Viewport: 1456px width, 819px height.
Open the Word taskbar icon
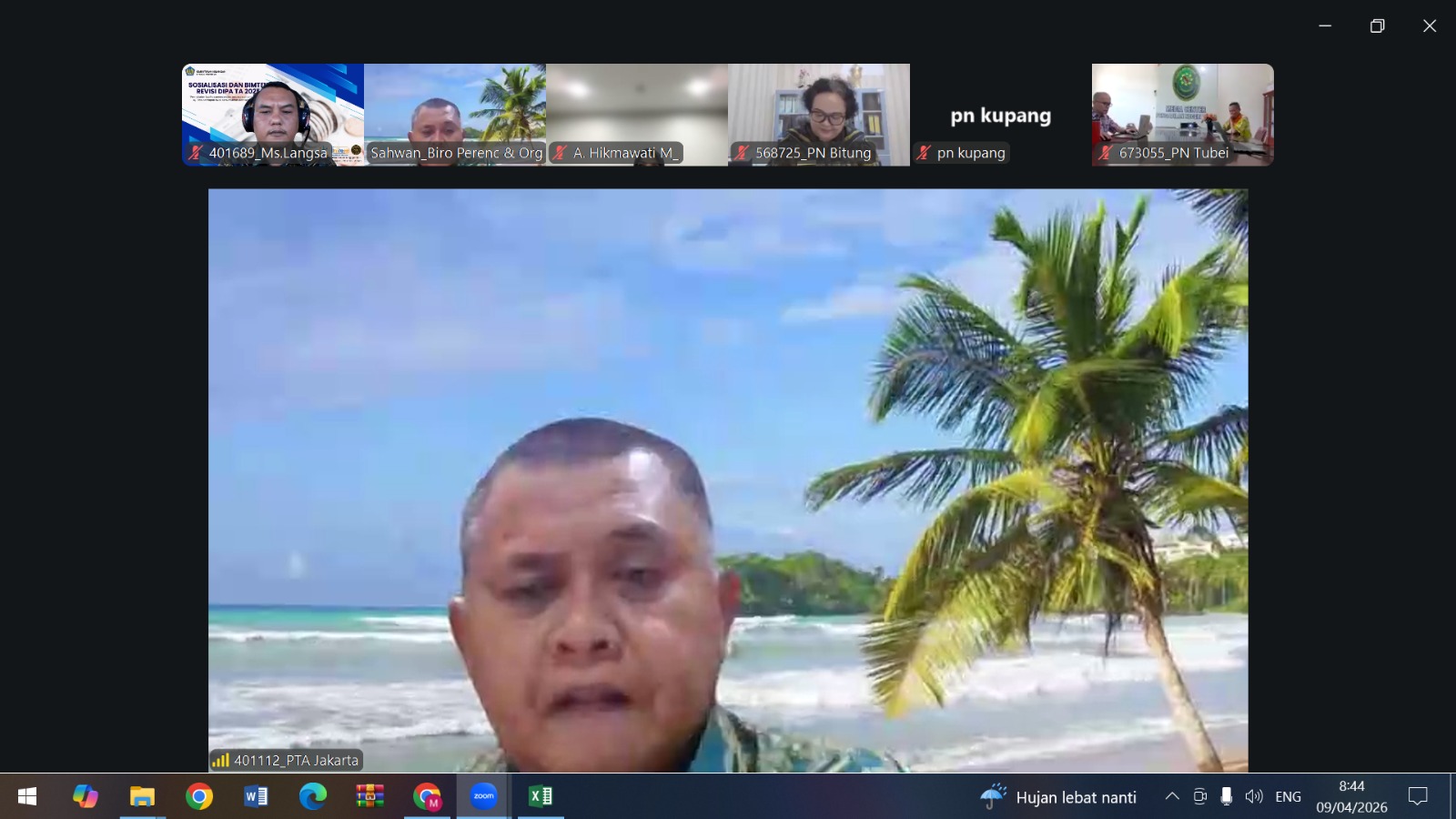point(256,796)
